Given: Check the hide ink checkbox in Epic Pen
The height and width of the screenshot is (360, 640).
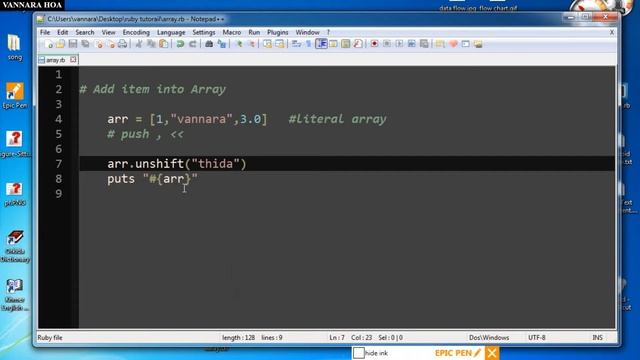Looking at the screenshot, I should [358, 353].
